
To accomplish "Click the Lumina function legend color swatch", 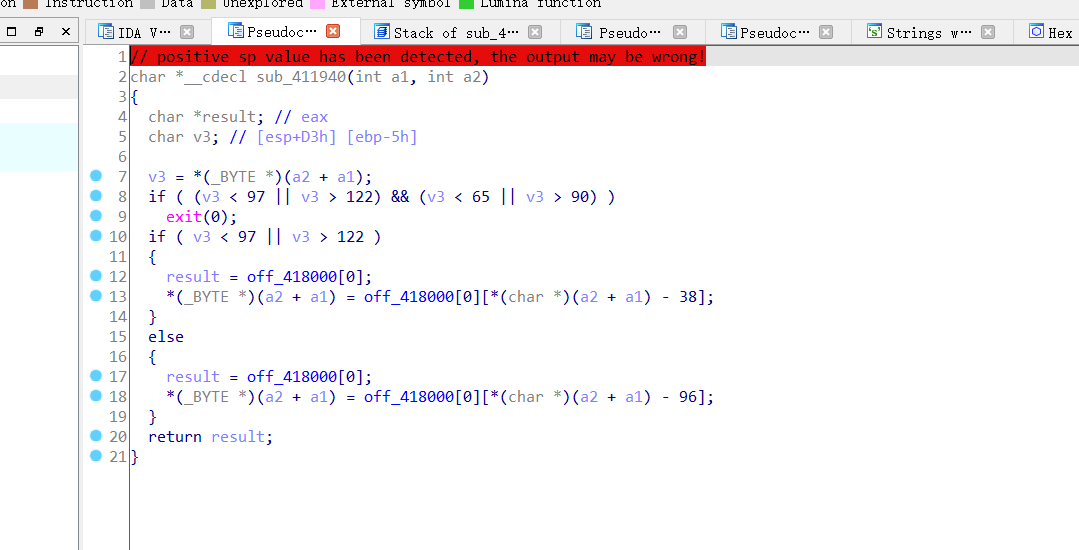I will 467,3.
